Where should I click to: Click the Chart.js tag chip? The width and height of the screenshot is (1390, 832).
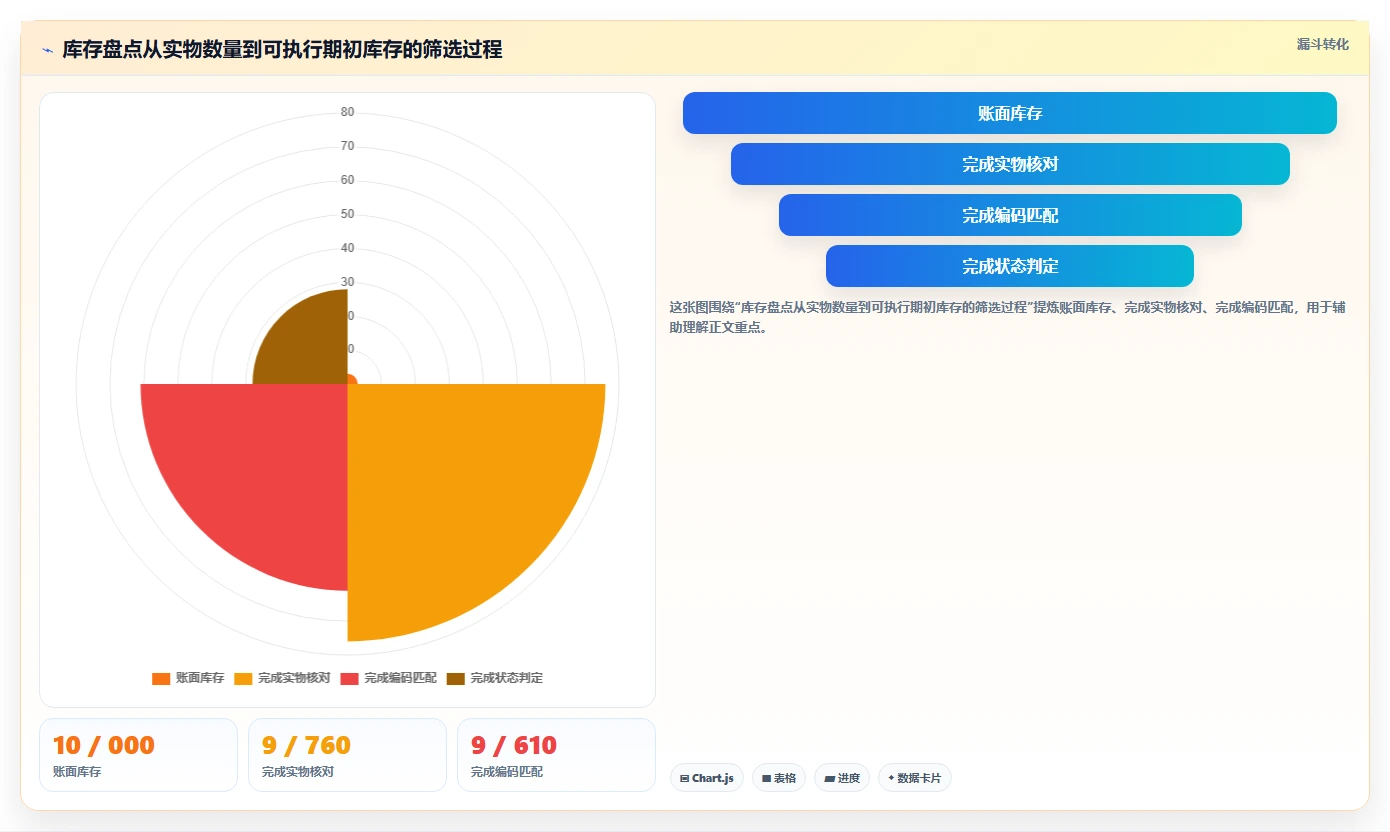tap(707, 778)
